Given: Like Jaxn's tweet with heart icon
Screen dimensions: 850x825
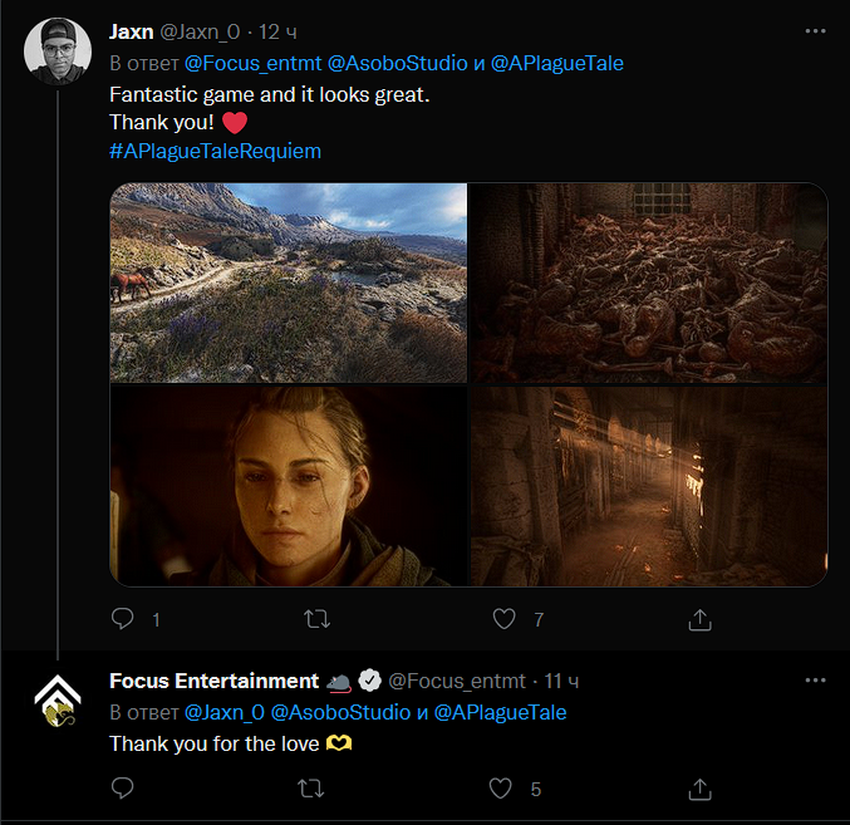Looking at the screenshot, I should tap(504, 619).
